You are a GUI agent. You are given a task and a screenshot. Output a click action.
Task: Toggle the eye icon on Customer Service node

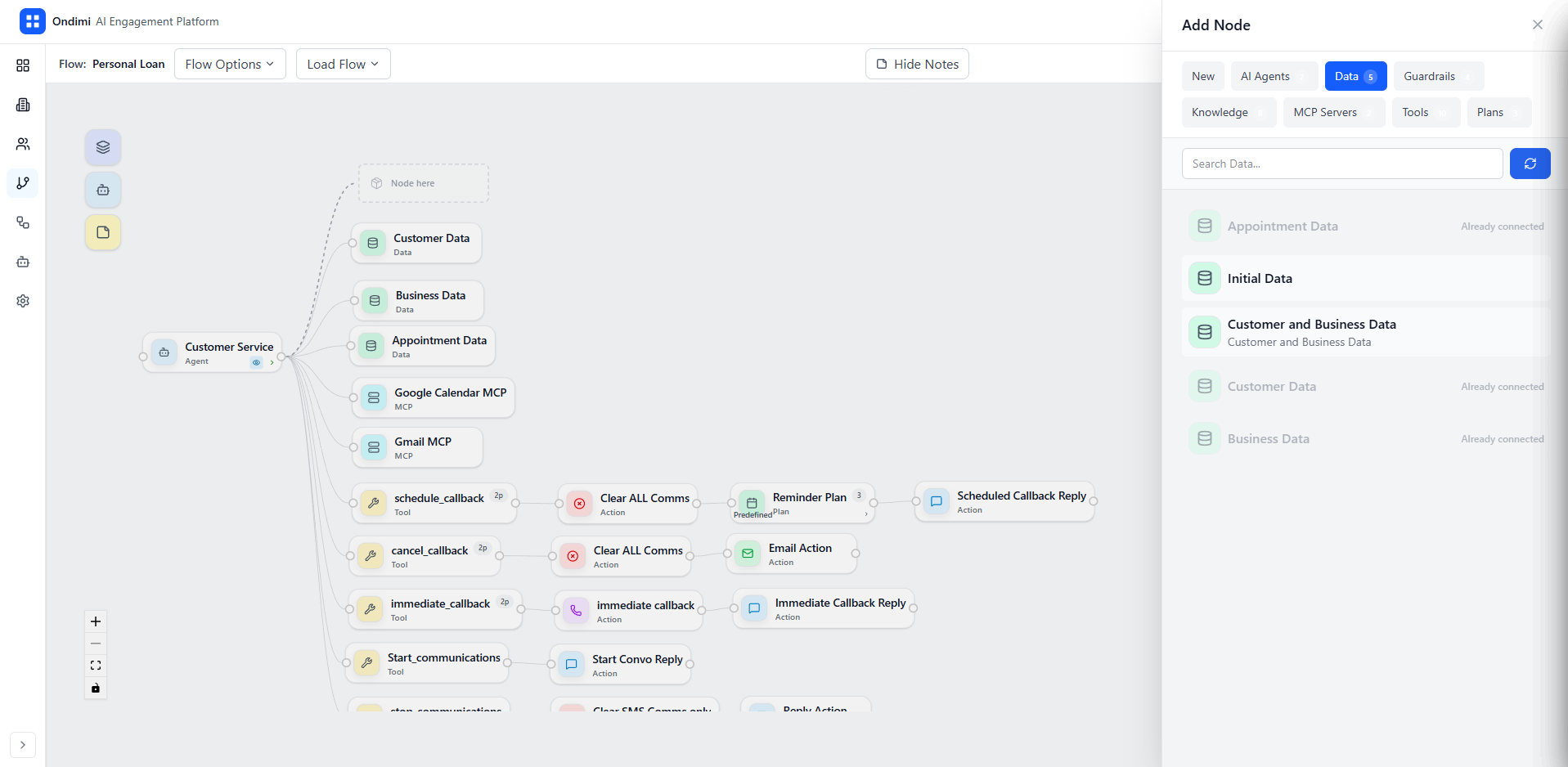[x=256, y=362]
